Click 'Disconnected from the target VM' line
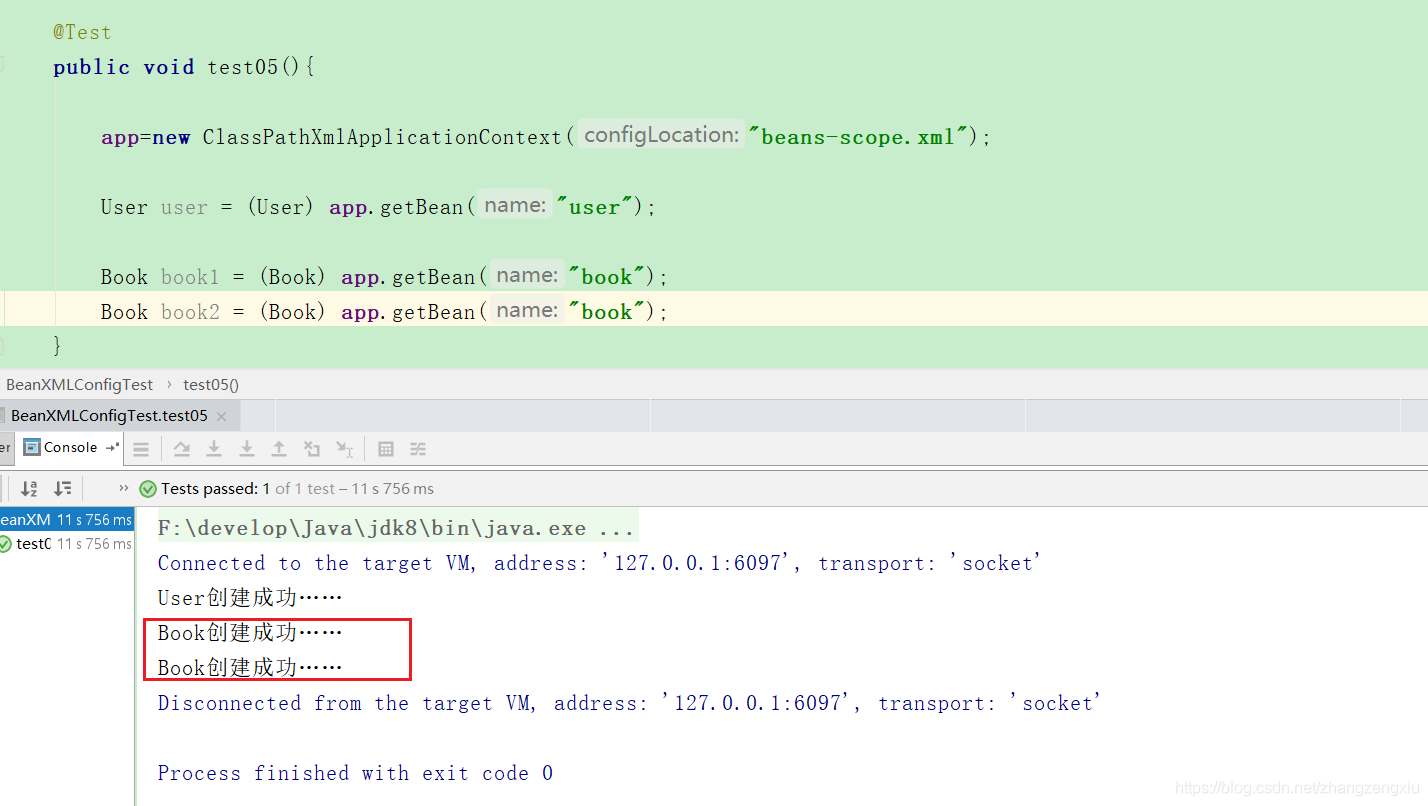 [629, 703]
